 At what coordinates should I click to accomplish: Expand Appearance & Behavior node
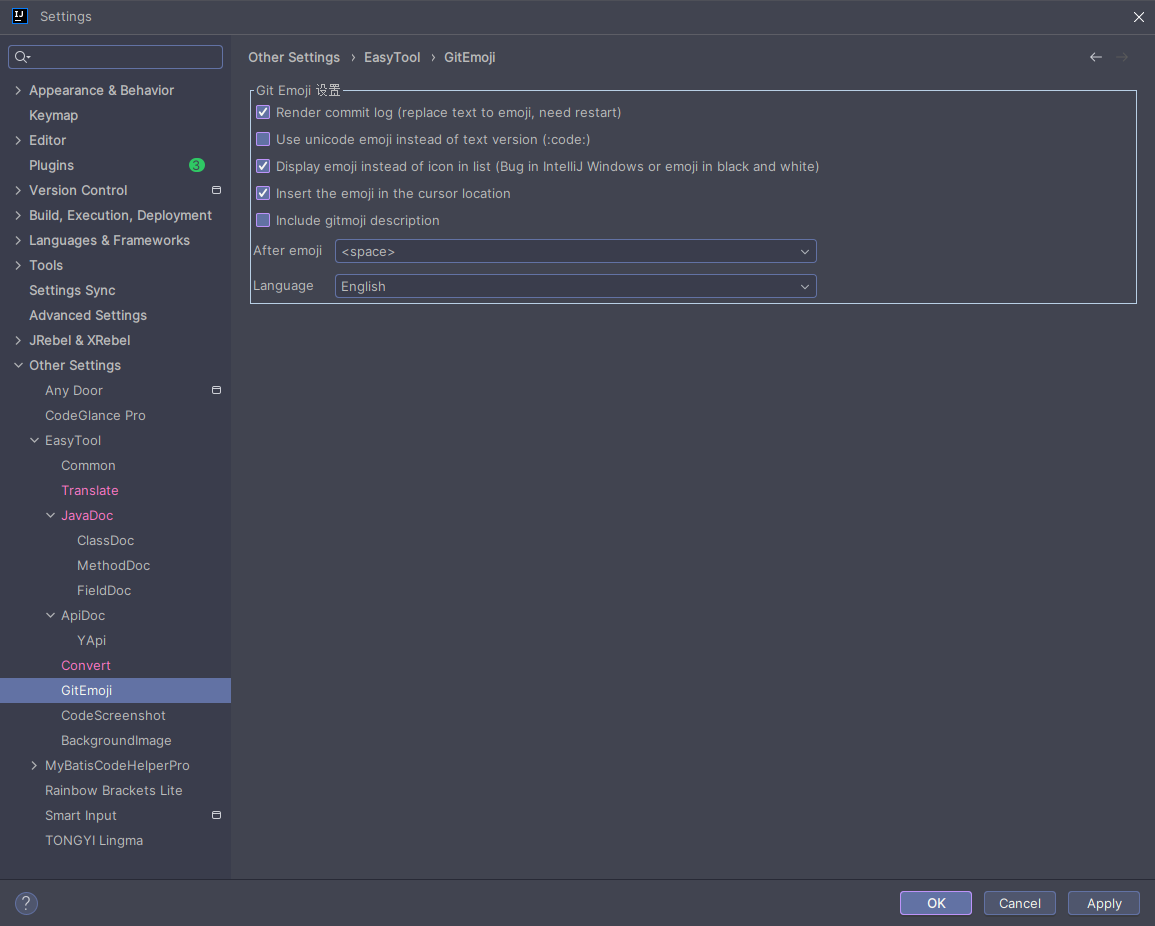(18, 90)
